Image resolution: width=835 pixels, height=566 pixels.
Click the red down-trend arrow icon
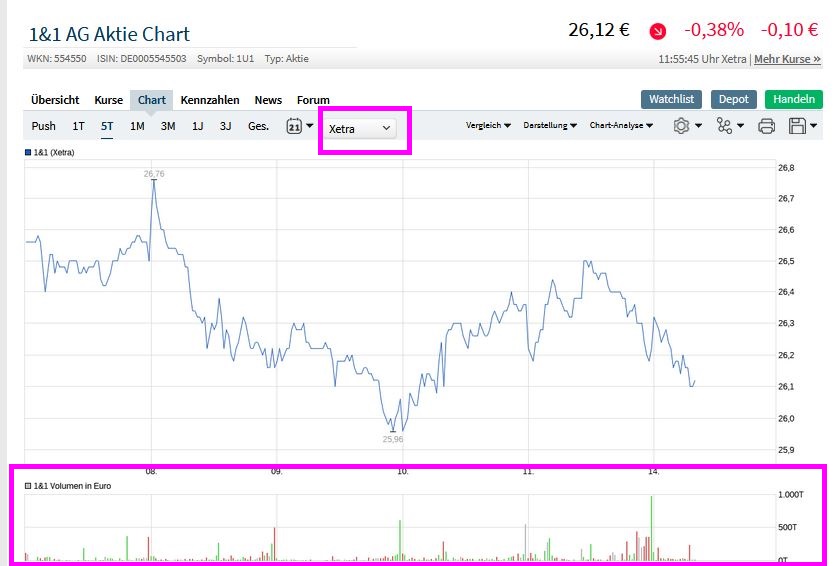[658, 31]
